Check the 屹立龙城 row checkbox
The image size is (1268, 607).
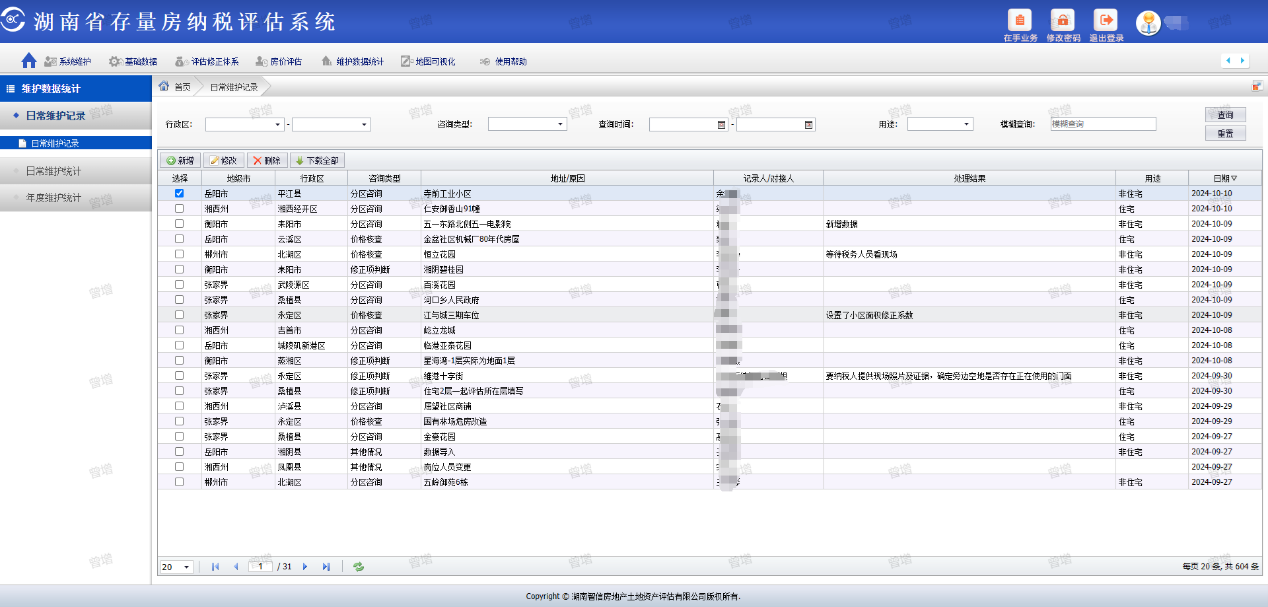pos(179,330)
